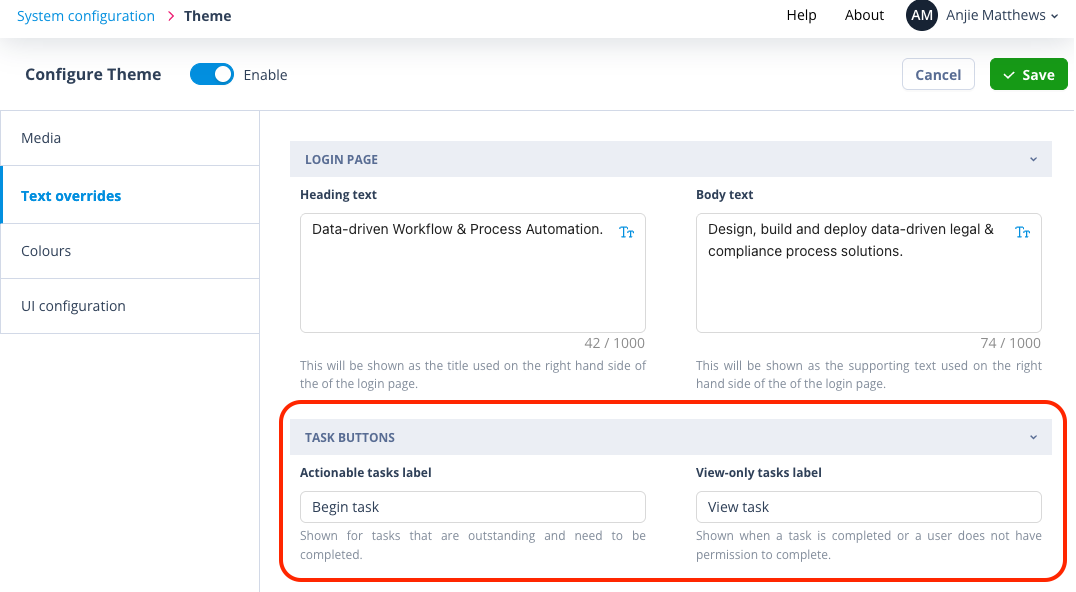
Task: Open the Help menu item
Action: (x=801, y=15)
